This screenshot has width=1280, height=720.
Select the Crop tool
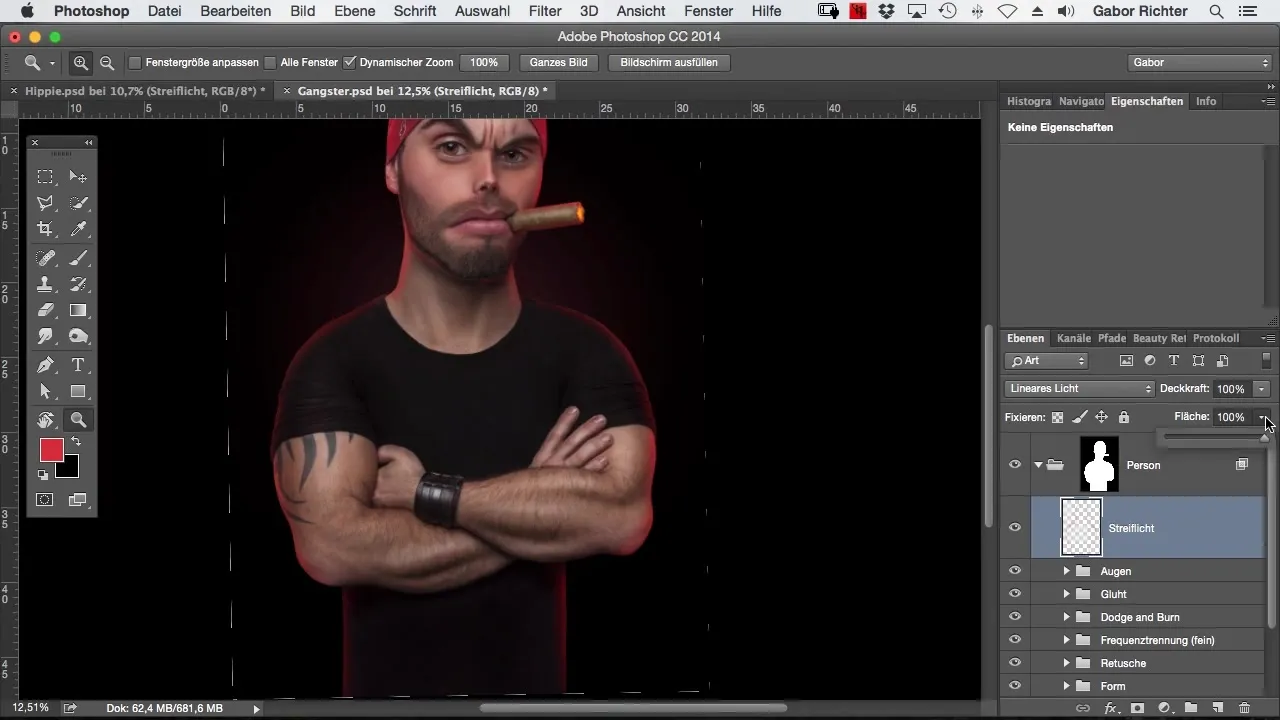pyautogui.click(x=45, y=229)
